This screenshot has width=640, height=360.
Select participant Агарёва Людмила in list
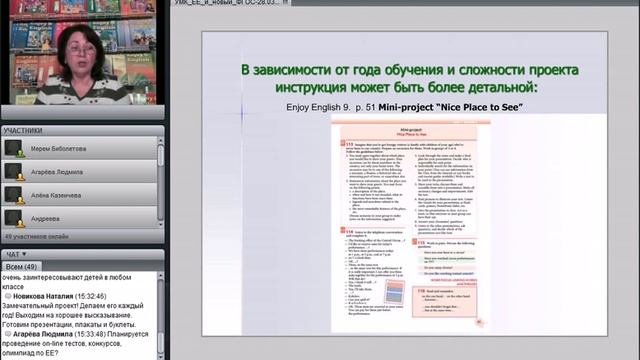coord(80,172)
